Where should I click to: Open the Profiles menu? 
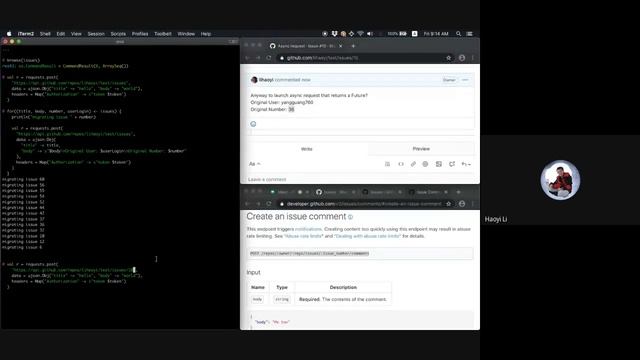point(140,34)
